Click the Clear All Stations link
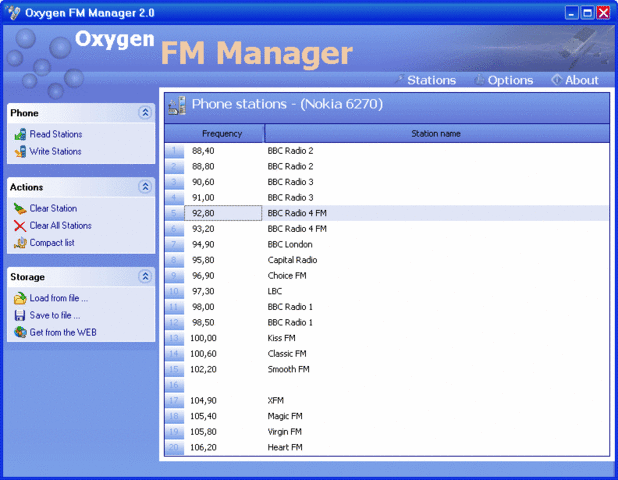Viewport: 618px width, 480px height. pos(61,226)
